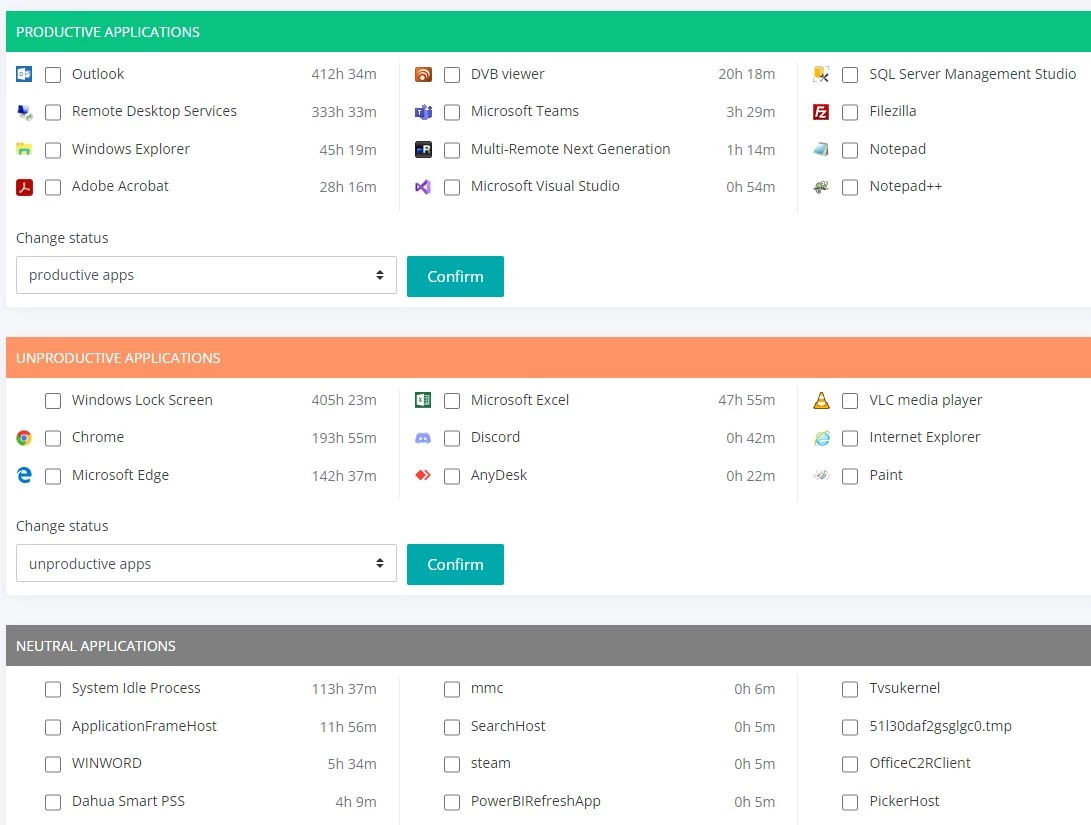Click the SQL Server Management Studio icon
The height and width of the screenshot is (825, 1091).
[821, 74]
